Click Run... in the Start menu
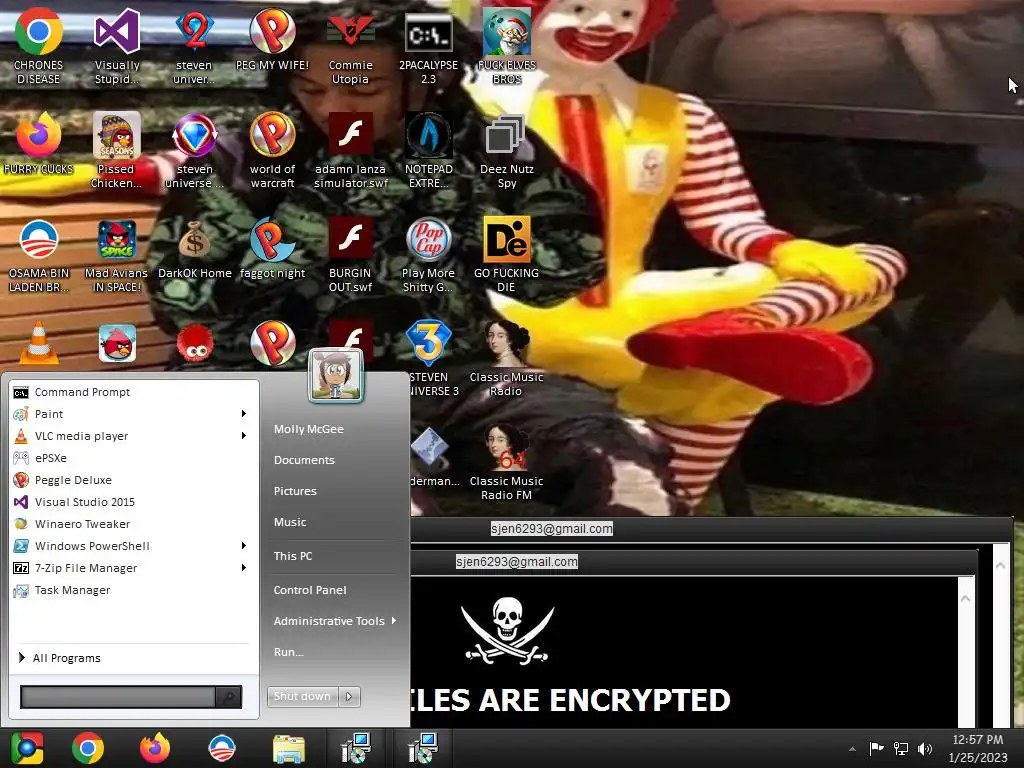1024x768 pixels. pyautogui.click(x=289, y=652)
